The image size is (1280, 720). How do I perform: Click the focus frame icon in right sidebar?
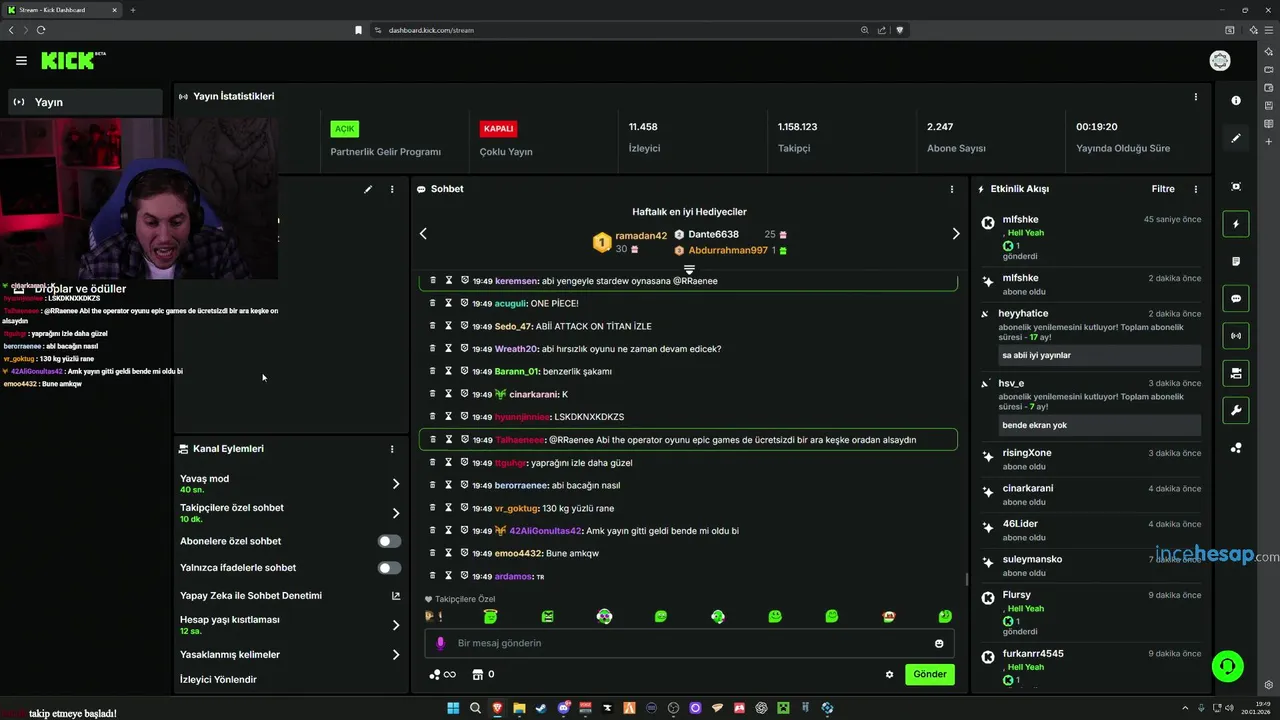click(1236, 187)
